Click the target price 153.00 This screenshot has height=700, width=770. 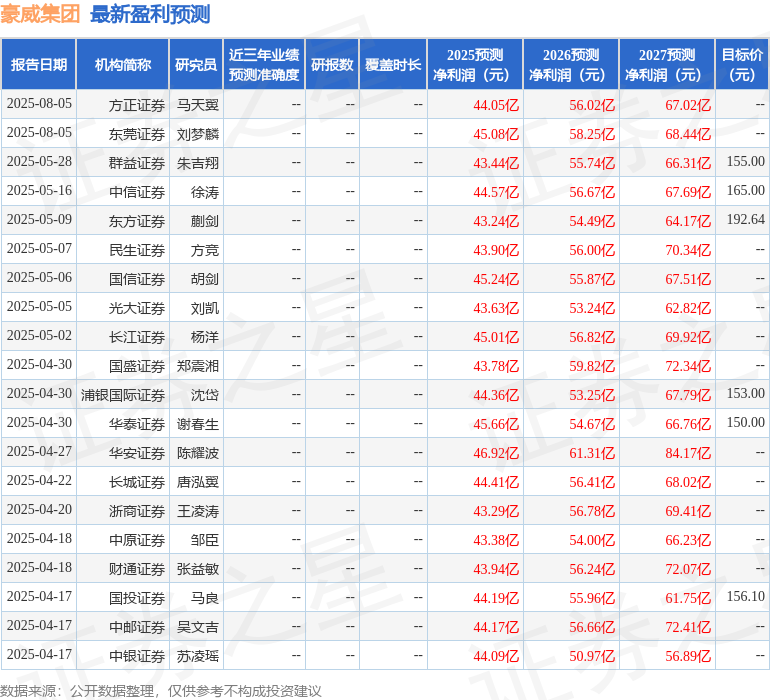point(745,393)
